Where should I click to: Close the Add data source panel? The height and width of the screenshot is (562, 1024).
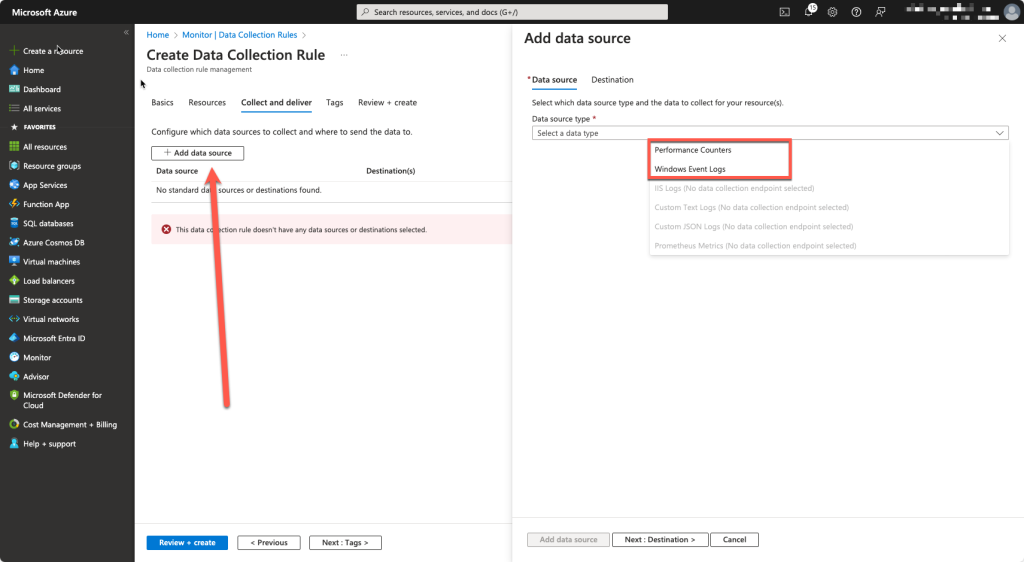[1002, 39]
